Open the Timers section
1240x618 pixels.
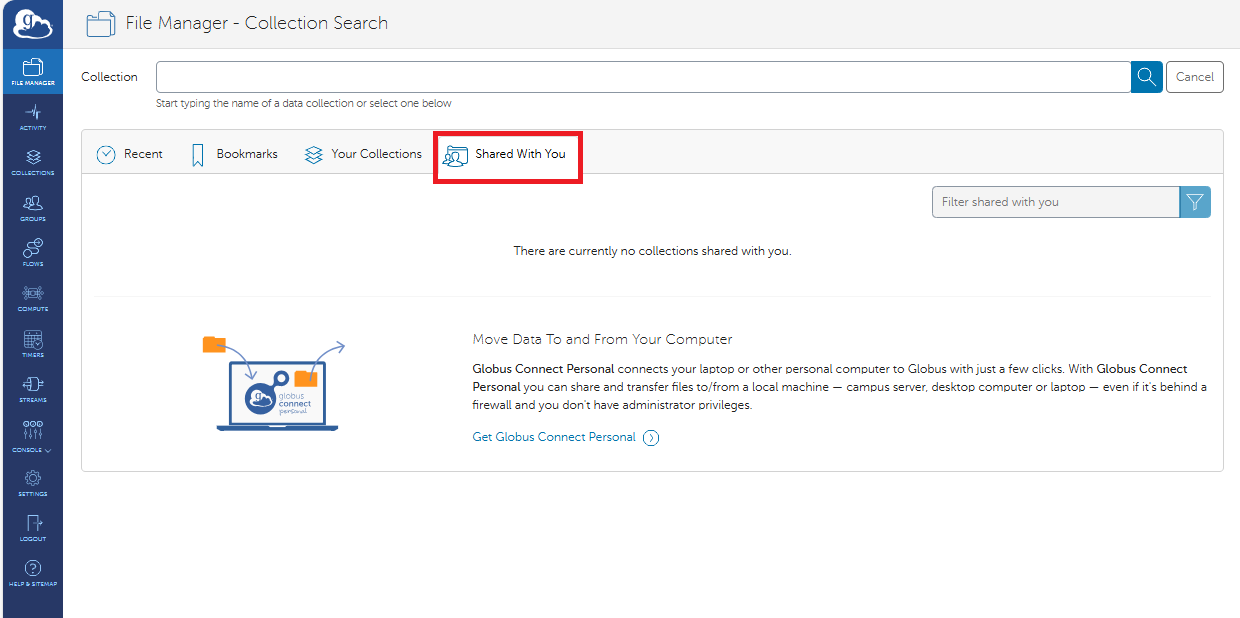[32, 343]
